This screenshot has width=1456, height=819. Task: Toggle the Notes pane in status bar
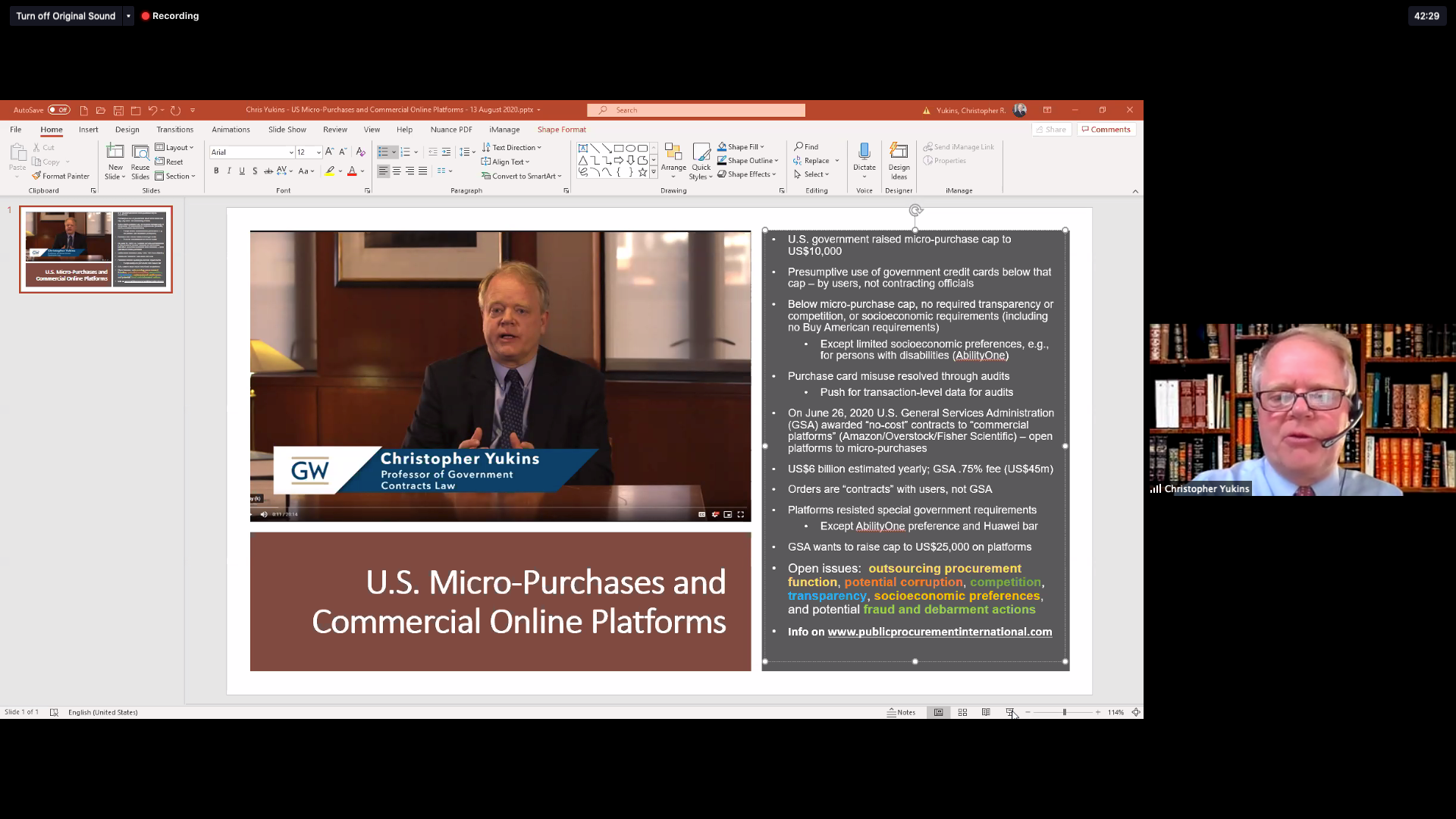point(901,713)
